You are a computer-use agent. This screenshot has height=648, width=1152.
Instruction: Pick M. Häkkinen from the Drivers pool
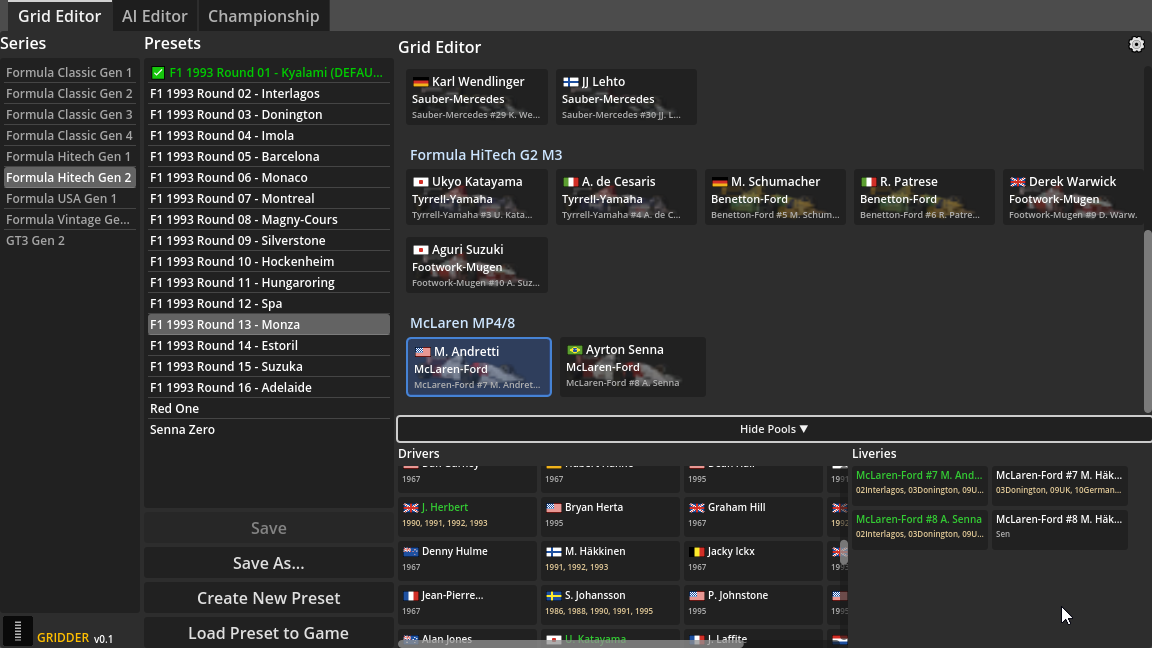coord(611,559)
